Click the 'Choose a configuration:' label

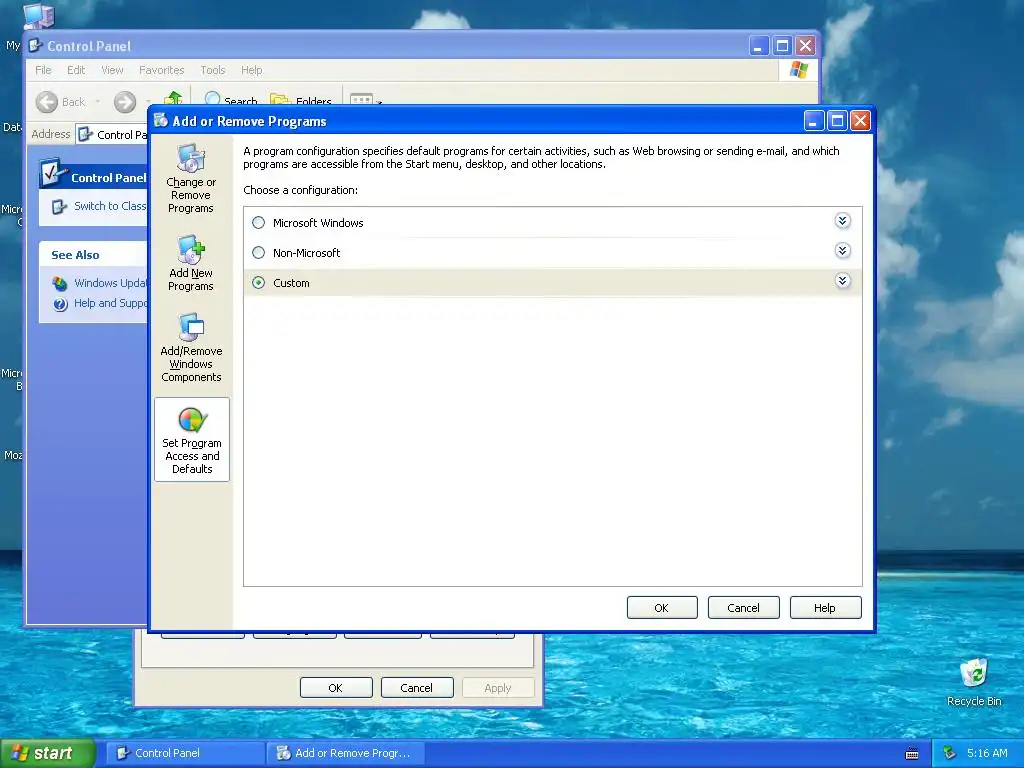[300, 190]
